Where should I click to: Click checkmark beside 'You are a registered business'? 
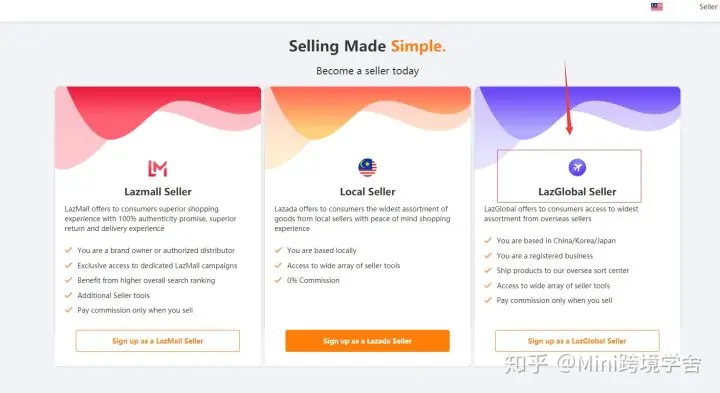488,256
